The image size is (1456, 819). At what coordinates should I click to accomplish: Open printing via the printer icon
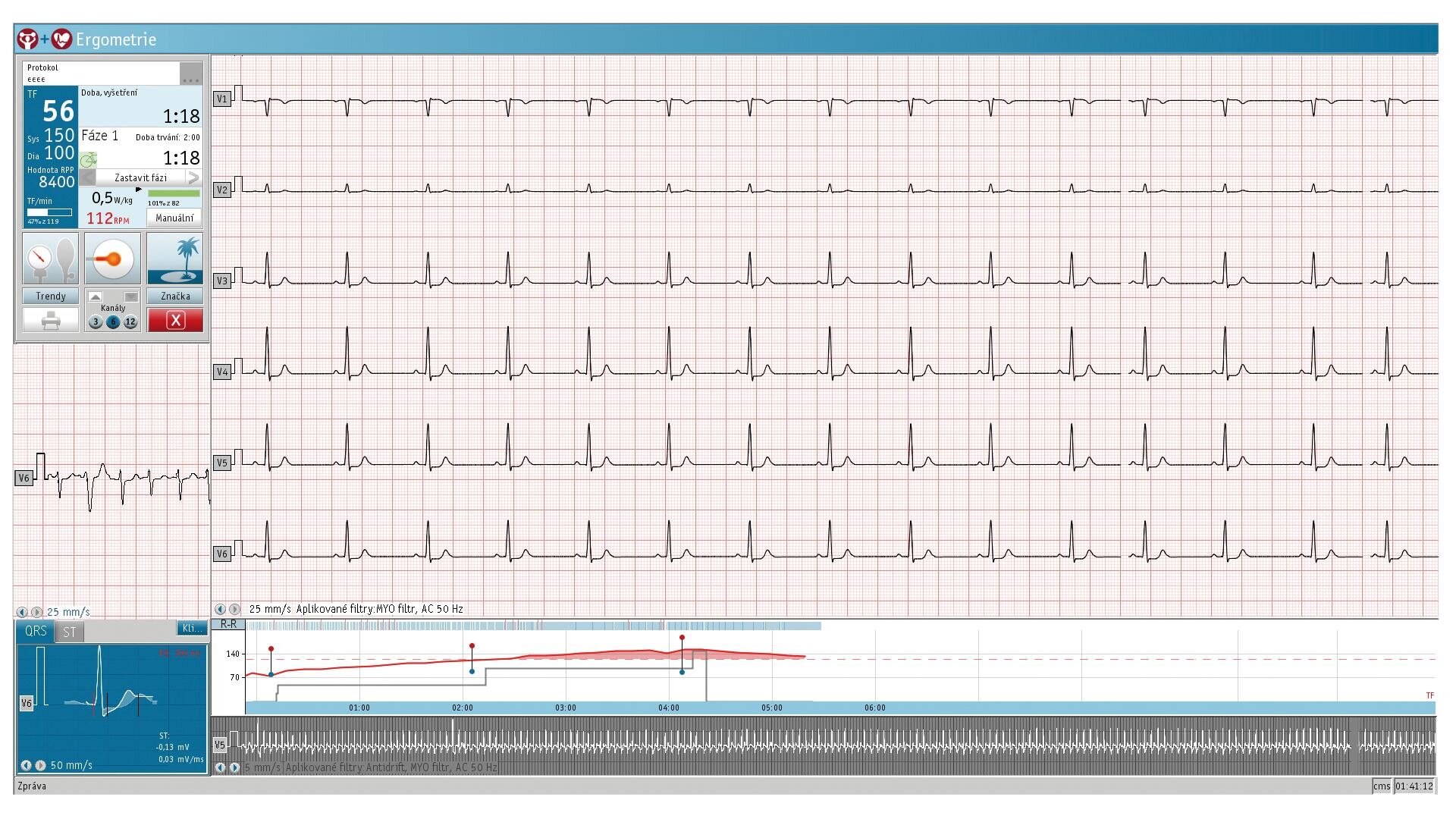pyautogui.click(x=51, y=319)
